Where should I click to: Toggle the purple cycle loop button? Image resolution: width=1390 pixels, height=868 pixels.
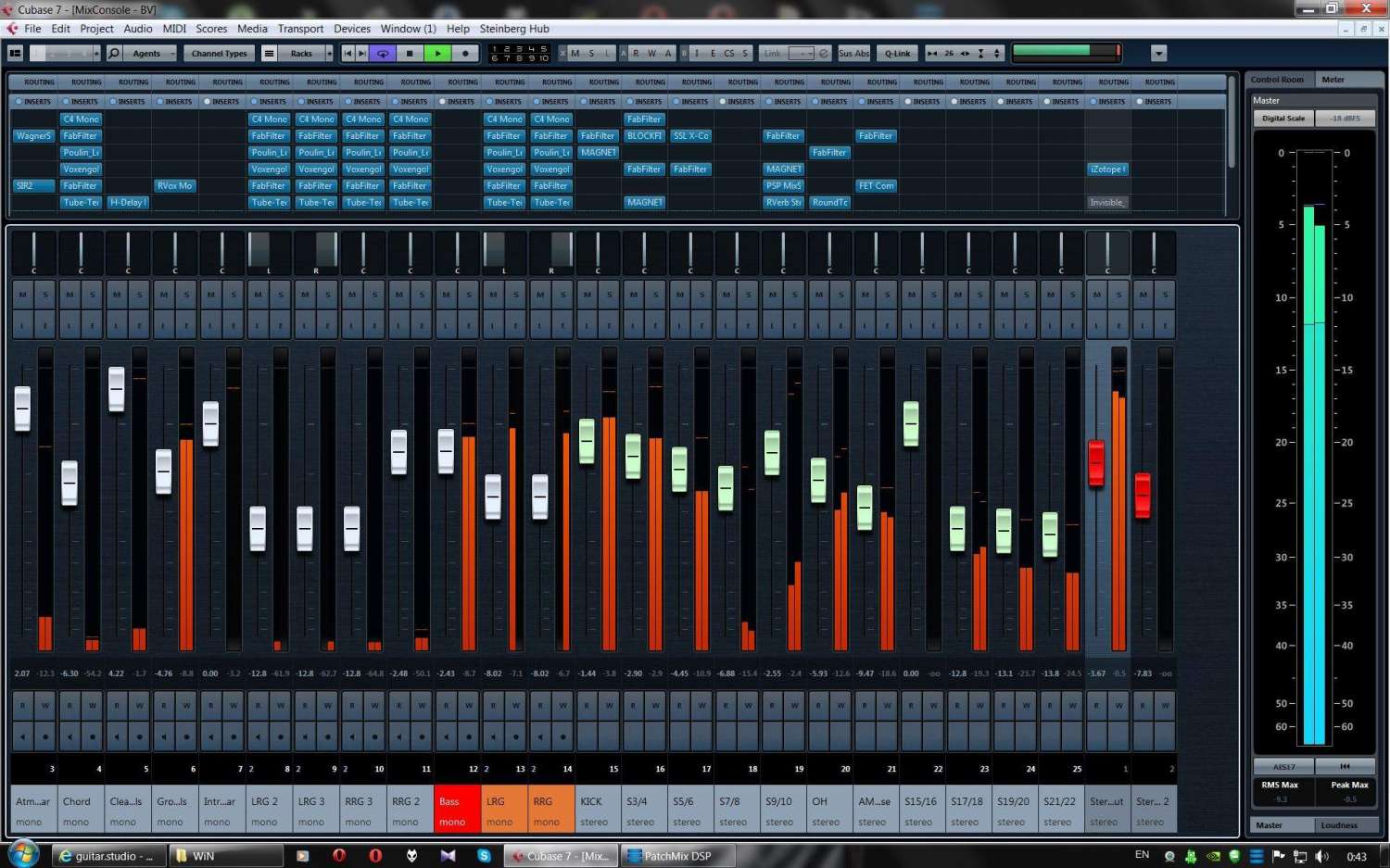(x=382, y=53)
